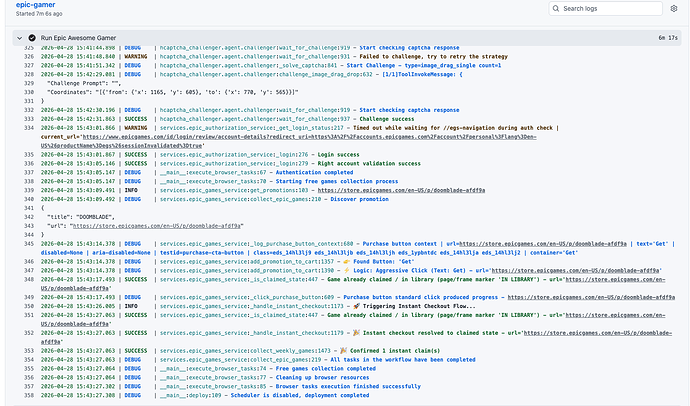Click the 'Started 7m 6s ago' text
Image resolution: width=690 pixels, height=406 pixels.
tap(39, 14)
